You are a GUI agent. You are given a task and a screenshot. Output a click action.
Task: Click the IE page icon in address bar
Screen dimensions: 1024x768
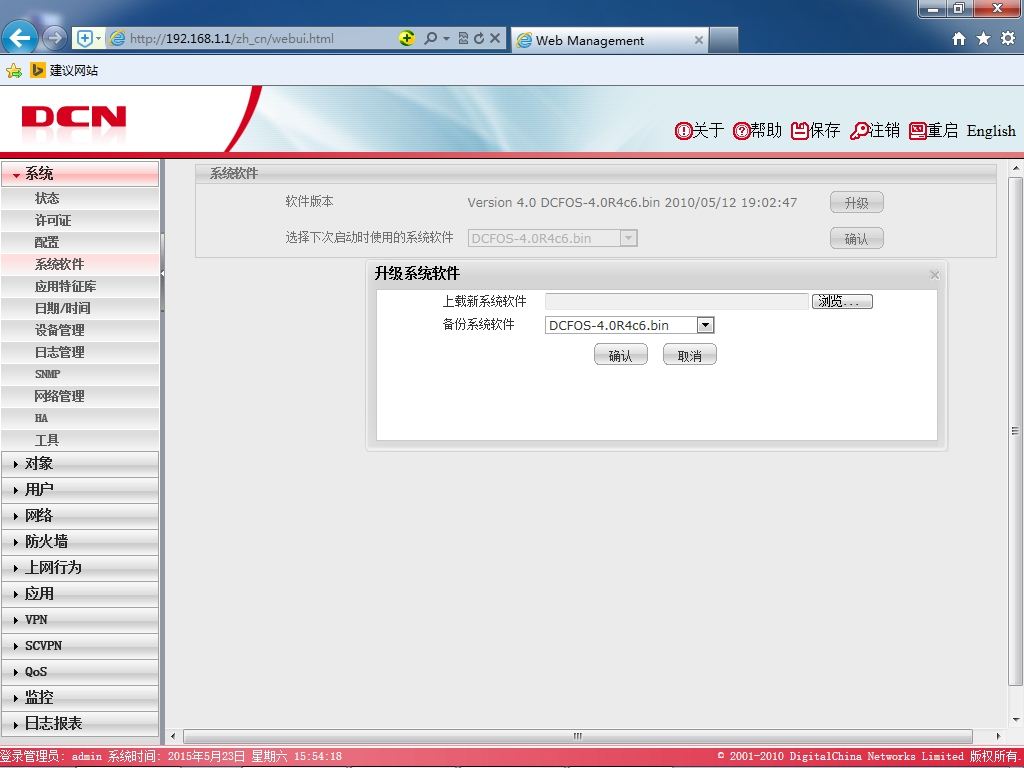click(118, 39)
